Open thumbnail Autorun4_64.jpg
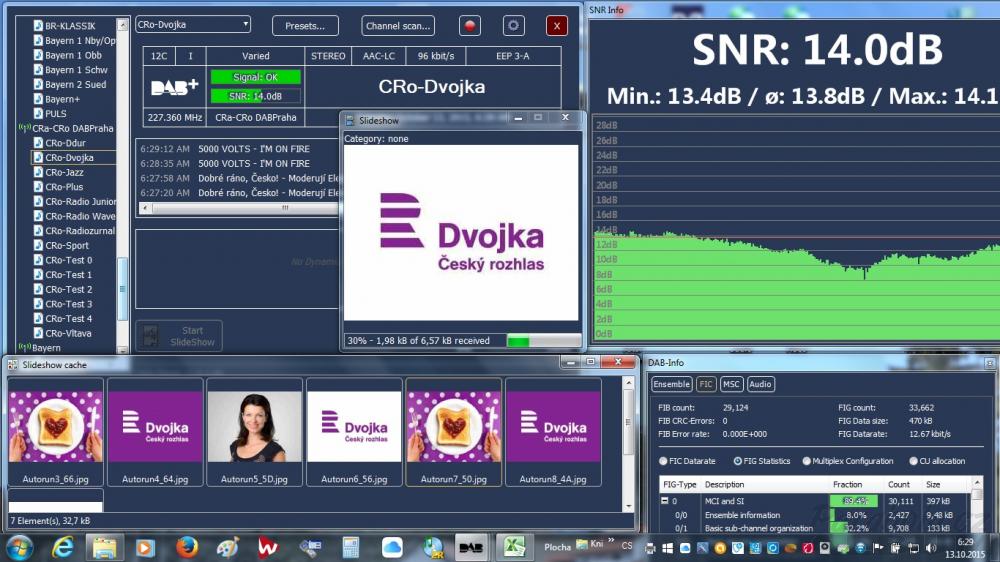 pyautogui.click(x=155, y=432)
